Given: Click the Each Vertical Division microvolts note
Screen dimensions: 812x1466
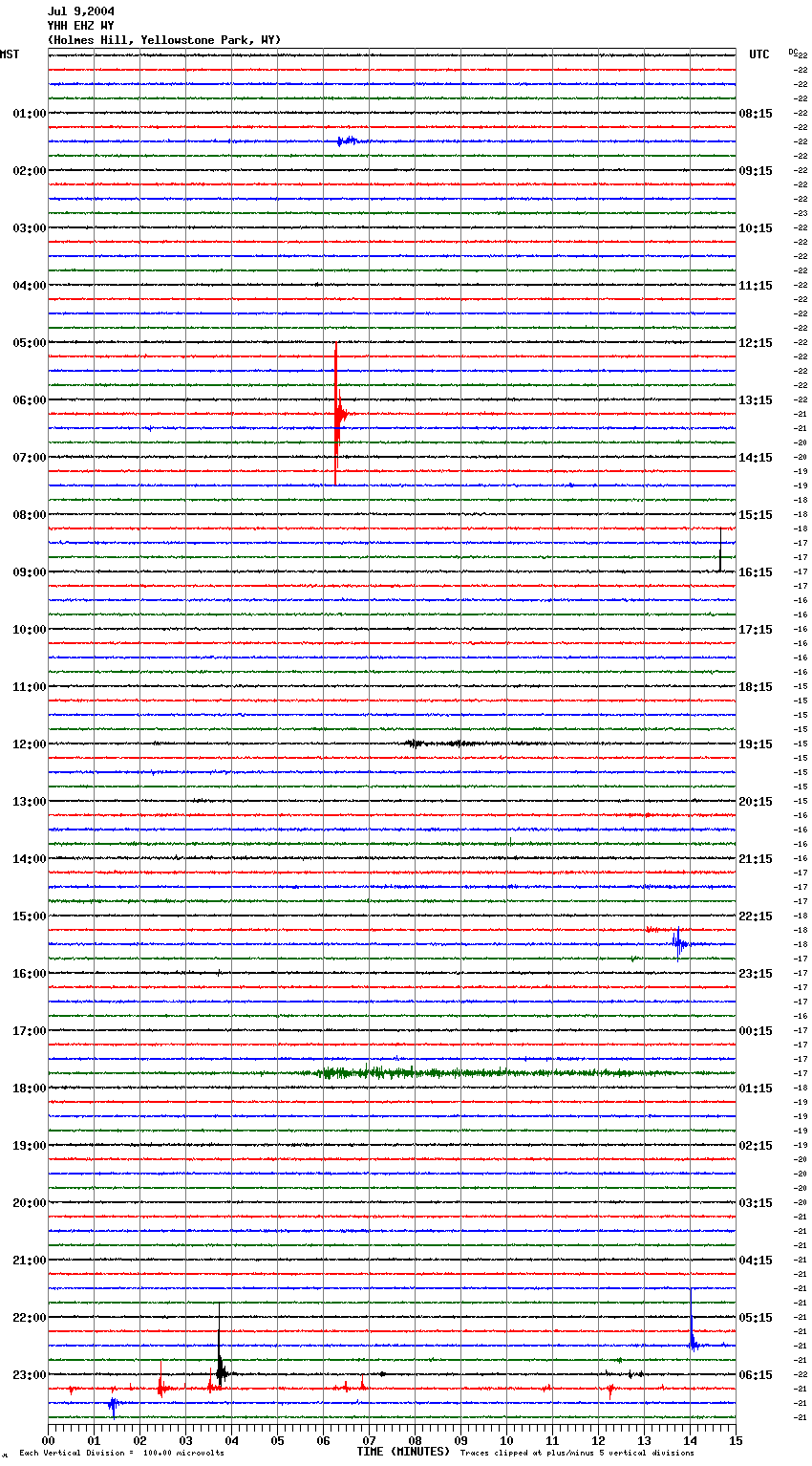Looking at the screenshot, I should coord(121,1454).
